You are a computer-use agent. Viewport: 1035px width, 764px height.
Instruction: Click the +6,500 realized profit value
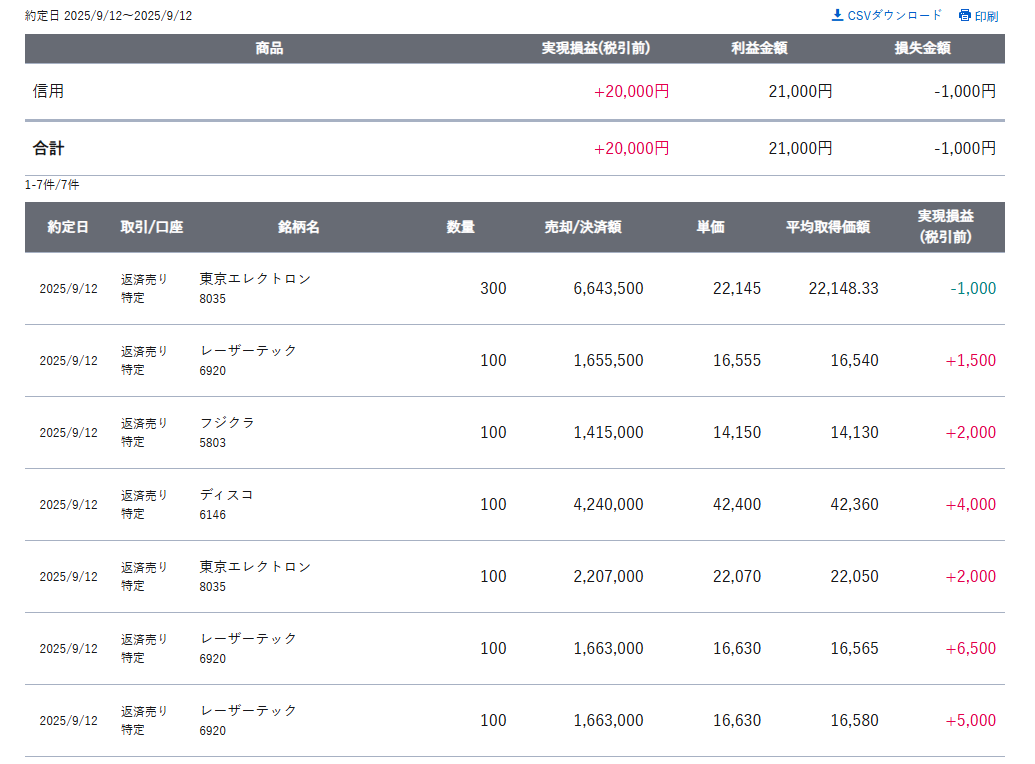970,648
